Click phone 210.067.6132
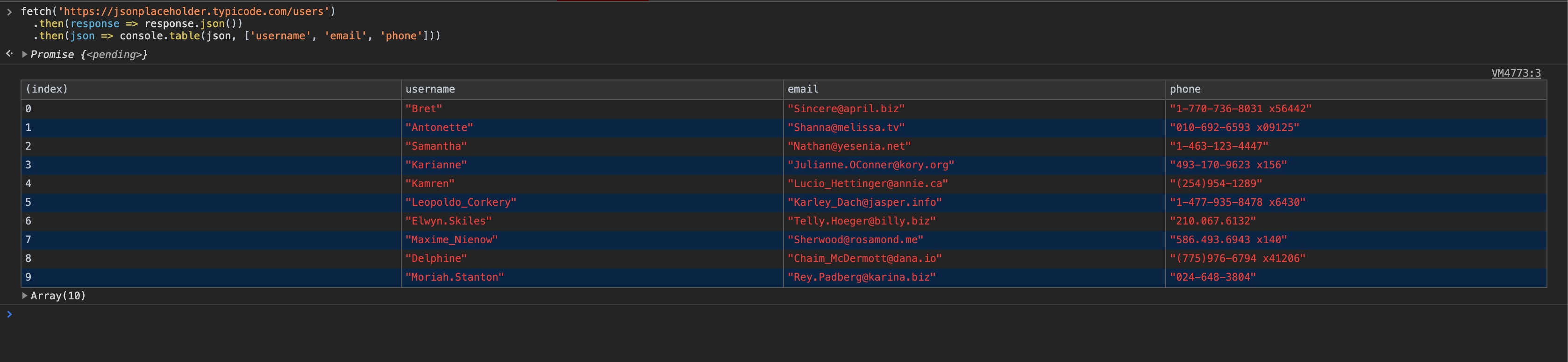 (x=1212, y=221)
